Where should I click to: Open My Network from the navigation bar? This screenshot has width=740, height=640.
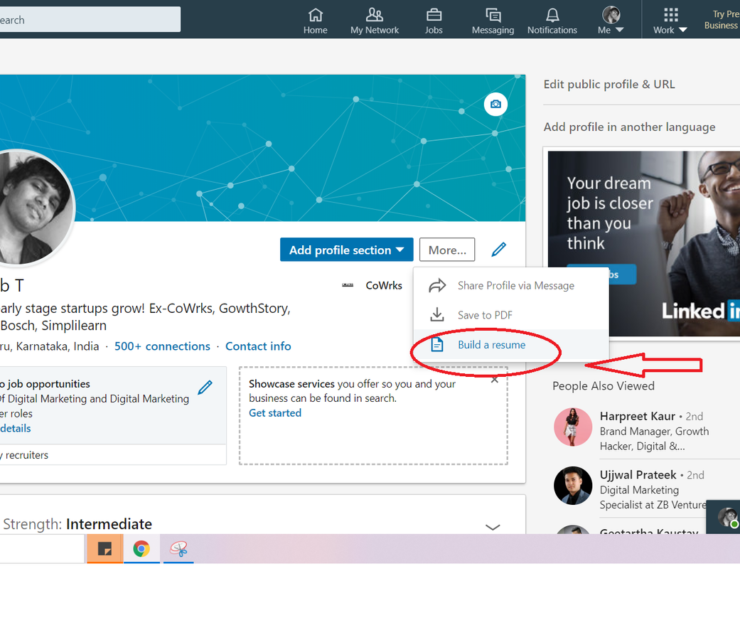point(374,21)
